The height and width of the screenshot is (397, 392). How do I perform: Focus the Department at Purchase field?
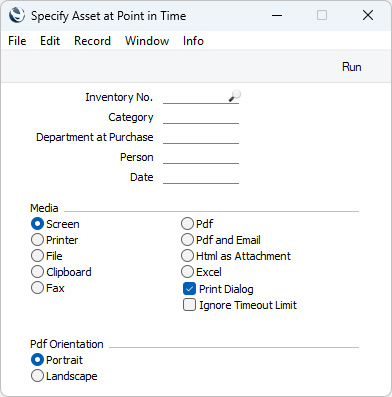click(201, 137)
